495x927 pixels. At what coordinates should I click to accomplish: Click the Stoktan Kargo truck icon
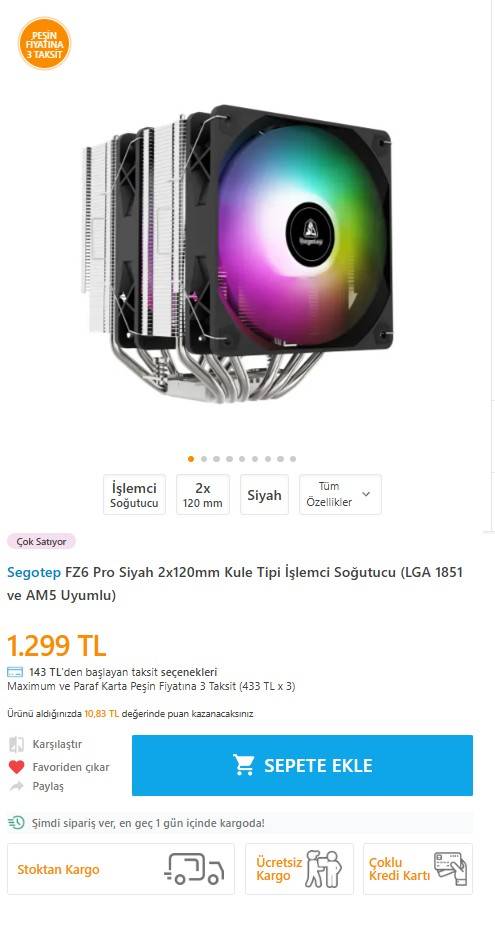pos(195,868)
